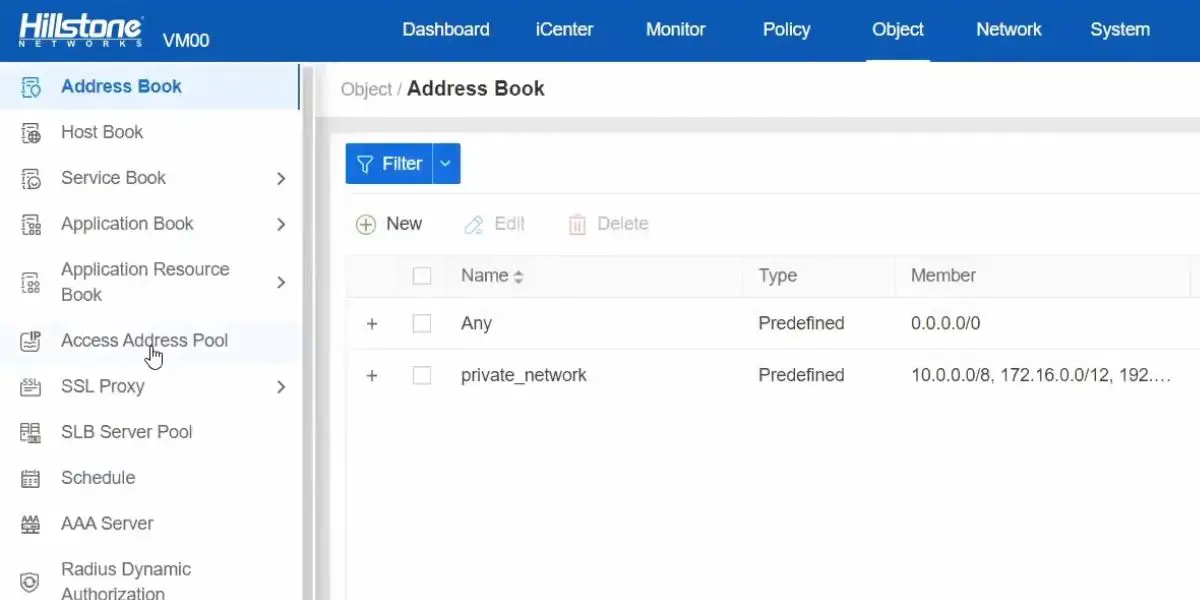The width and height of the screenshot is (1200, 600).
Task: Go to the Monitor tab
Action: (675, 30)
